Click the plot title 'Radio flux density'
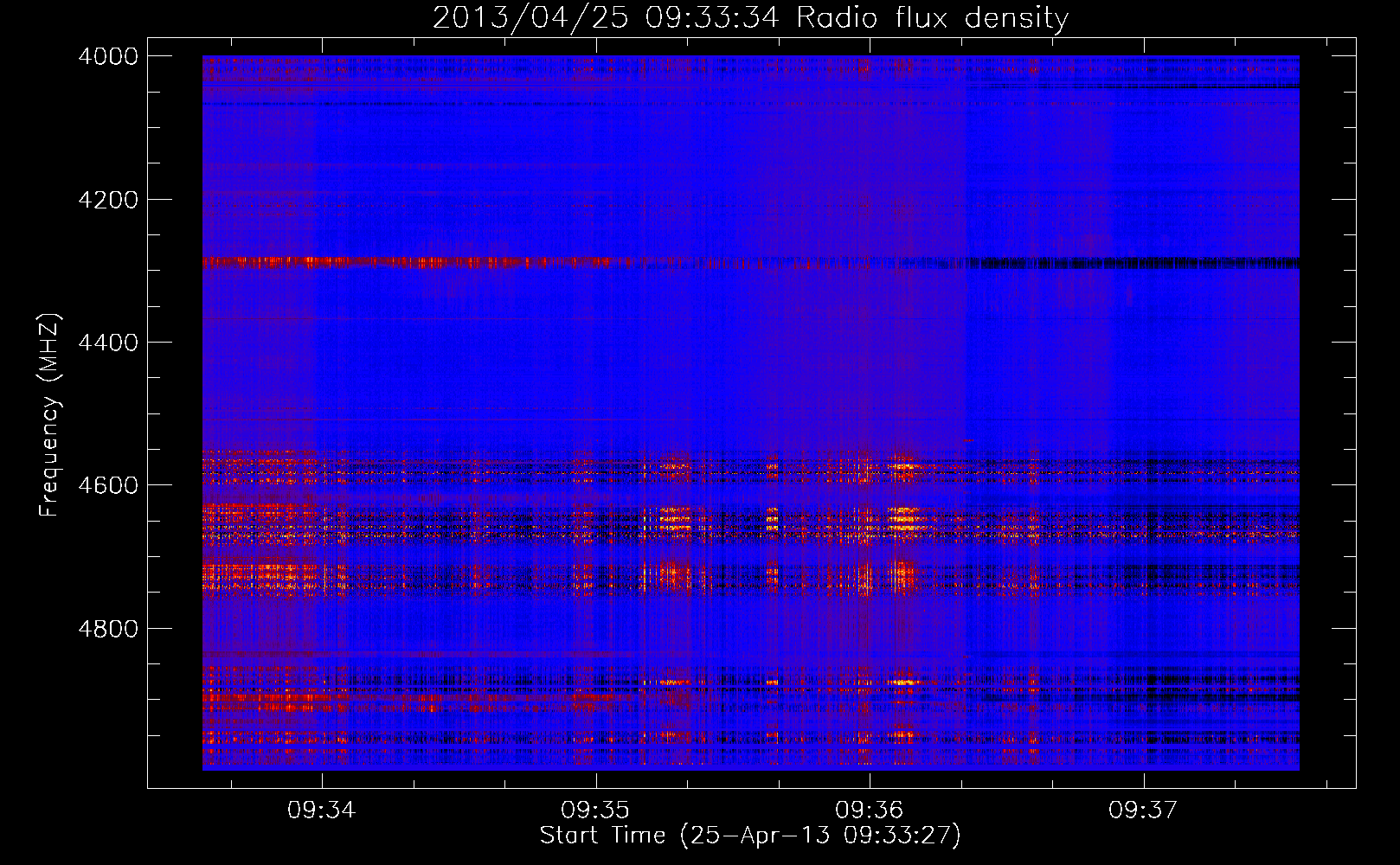The width and height of the screenshot is (1400, 865). 933,18
